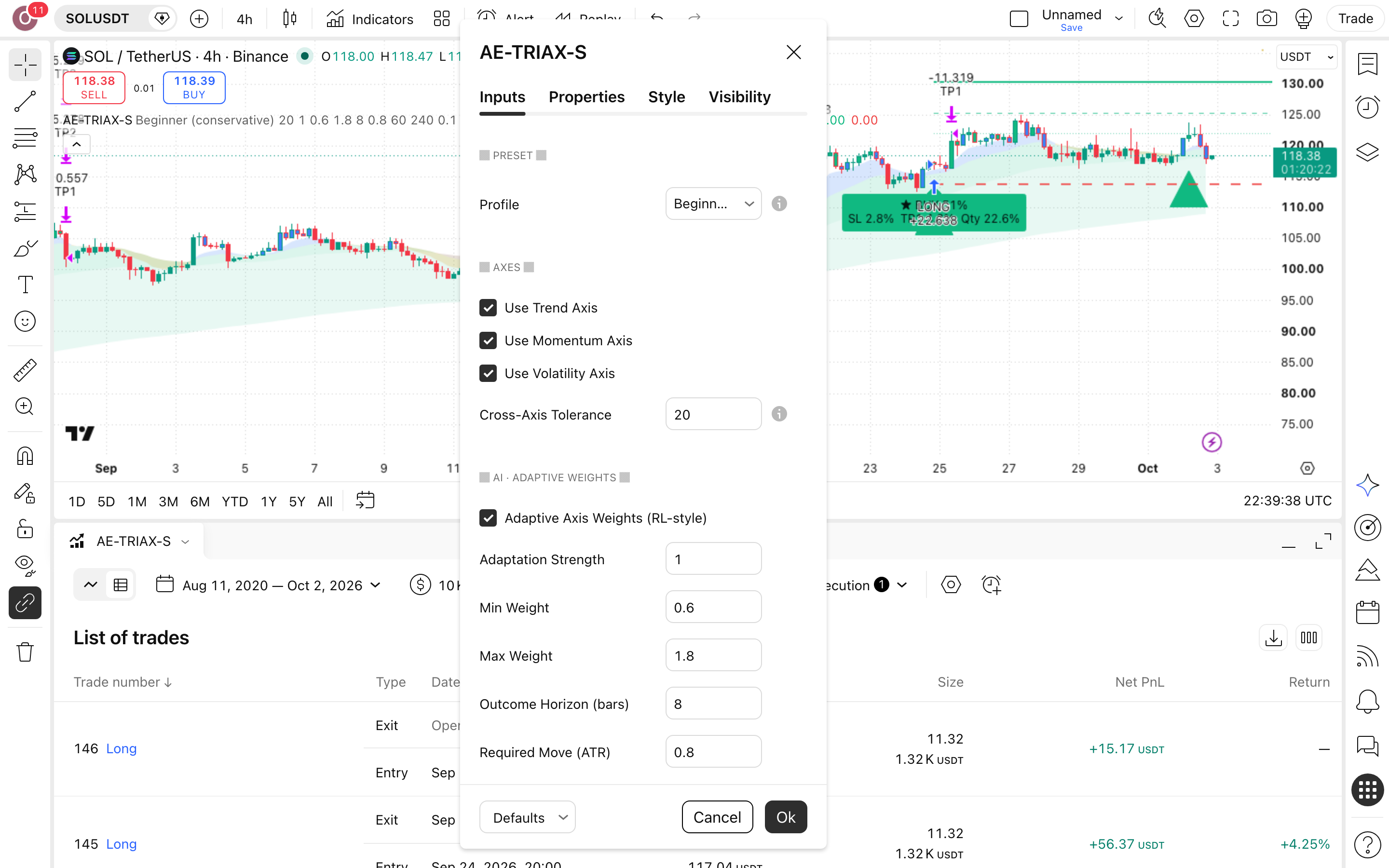The image size is (1389, 868).
Task: Toggle the lock all drawings icon
Action: (25, 529)
